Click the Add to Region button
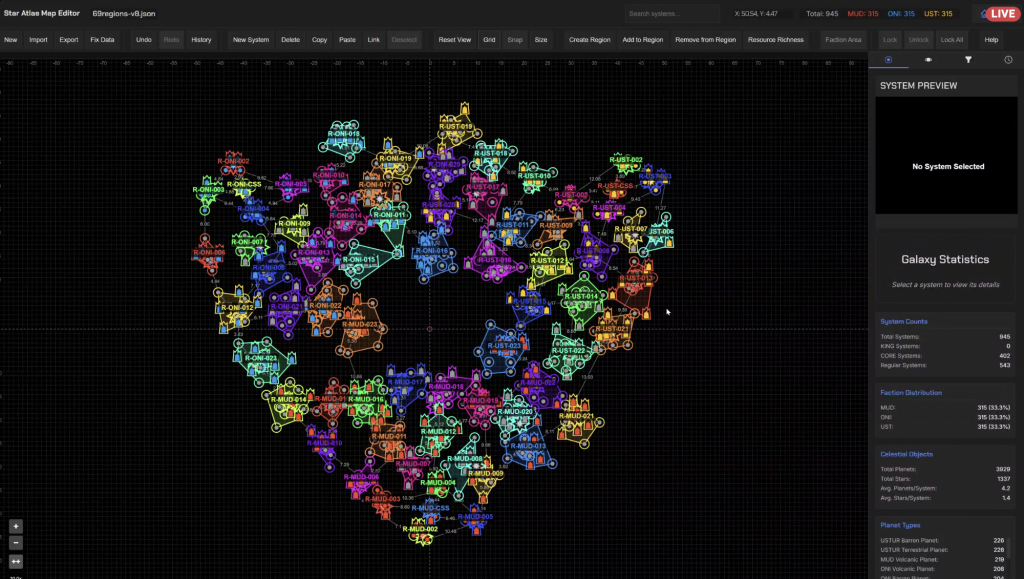This screenshot has height=579, width=1024. (643, 40)
